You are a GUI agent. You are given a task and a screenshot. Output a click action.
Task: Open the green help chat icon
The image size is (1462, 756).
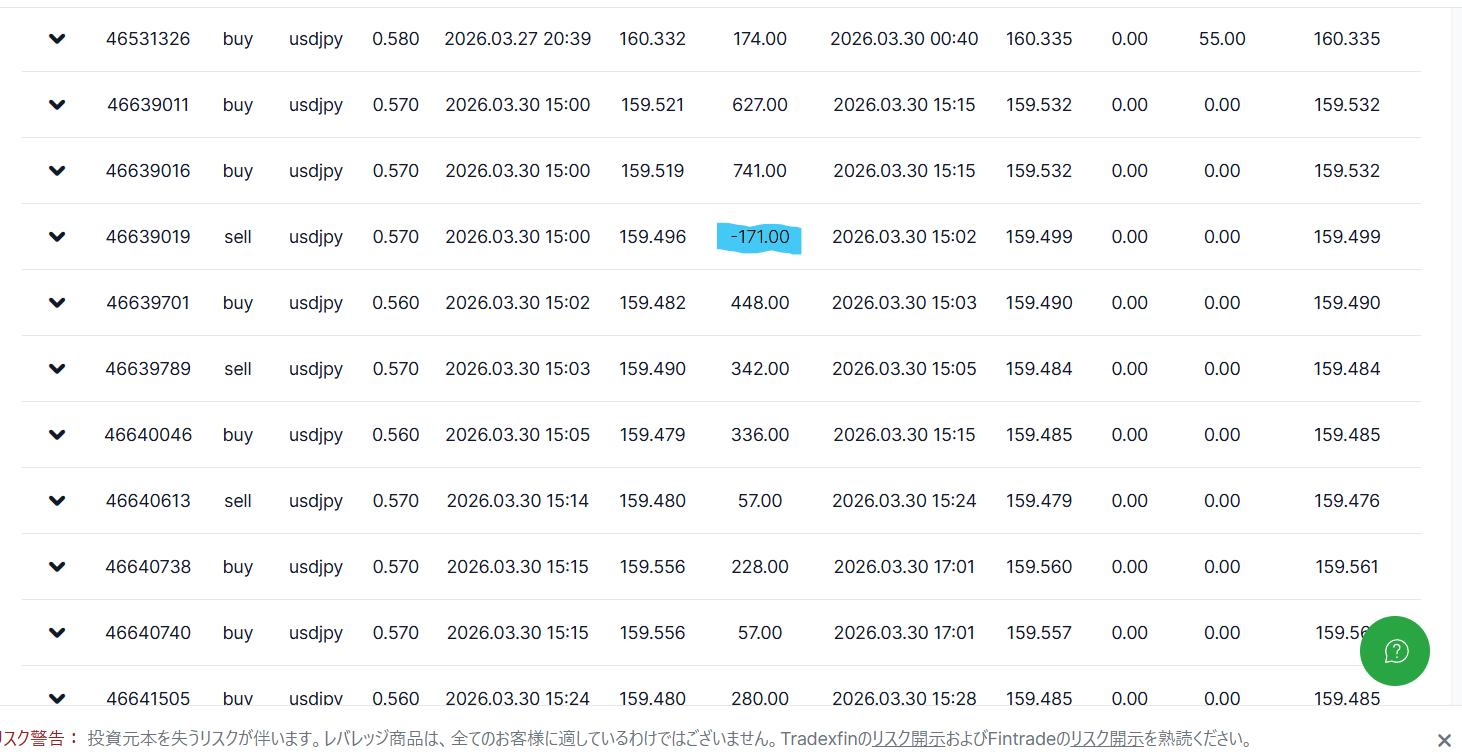1395,651
